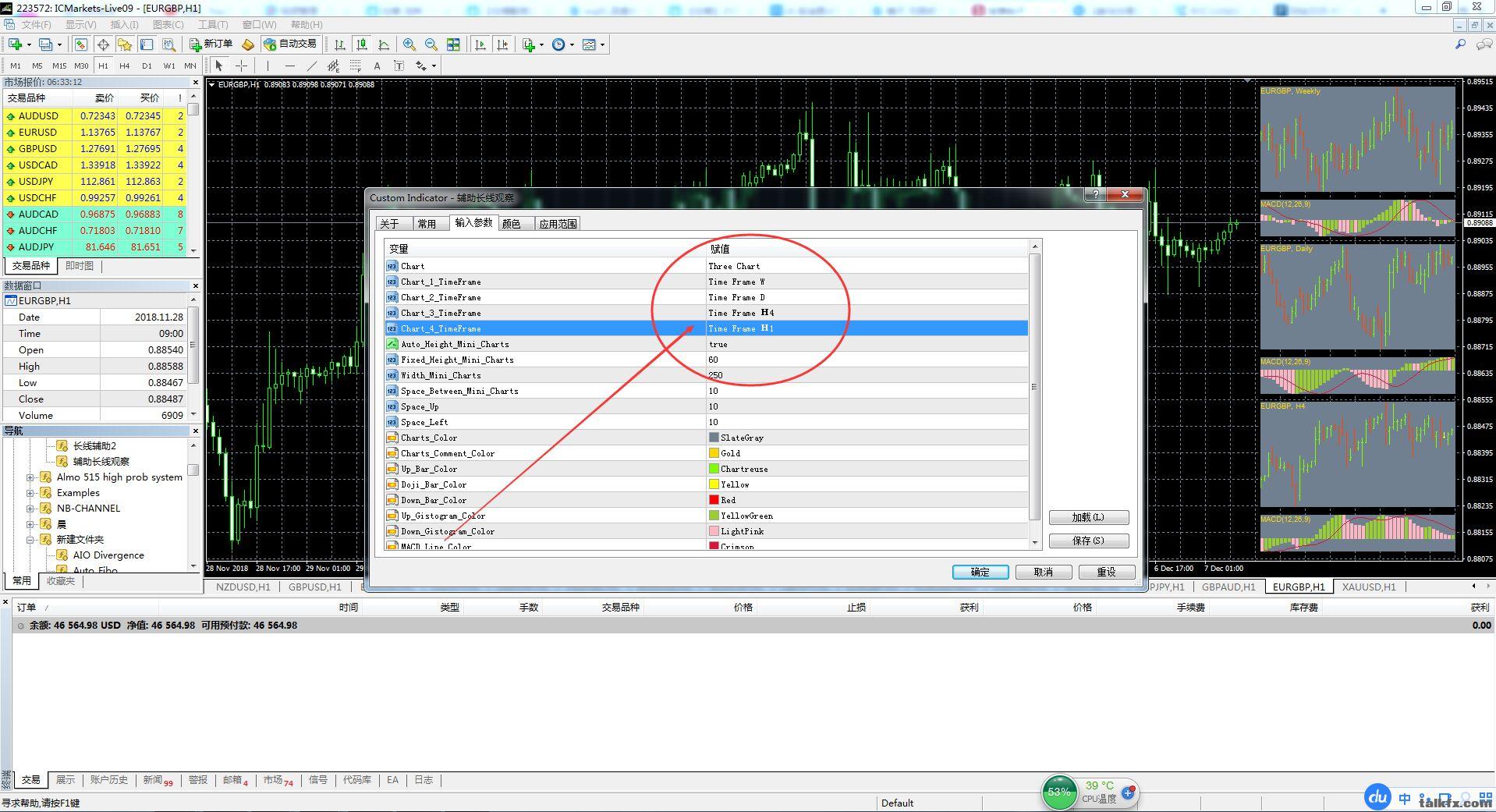The width and height of the screenshot is (1496, 812).
Task: Toggle the Data Window crosshair-target icon
Action: tap(103, 44)
